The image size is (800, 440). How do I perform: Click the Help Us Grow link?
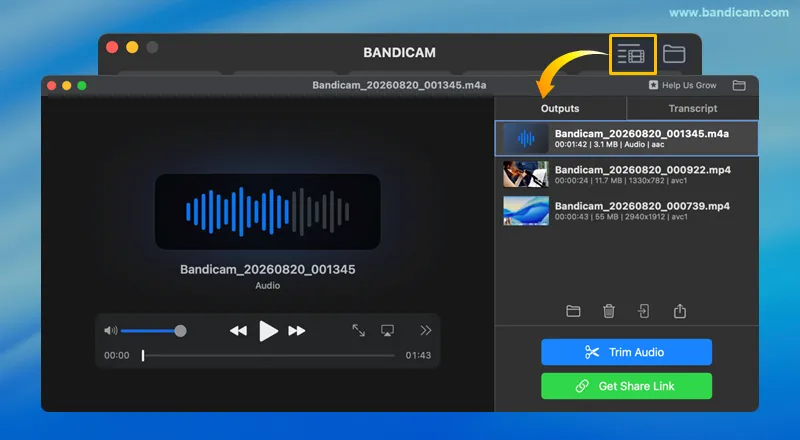(x=683, y=85)
